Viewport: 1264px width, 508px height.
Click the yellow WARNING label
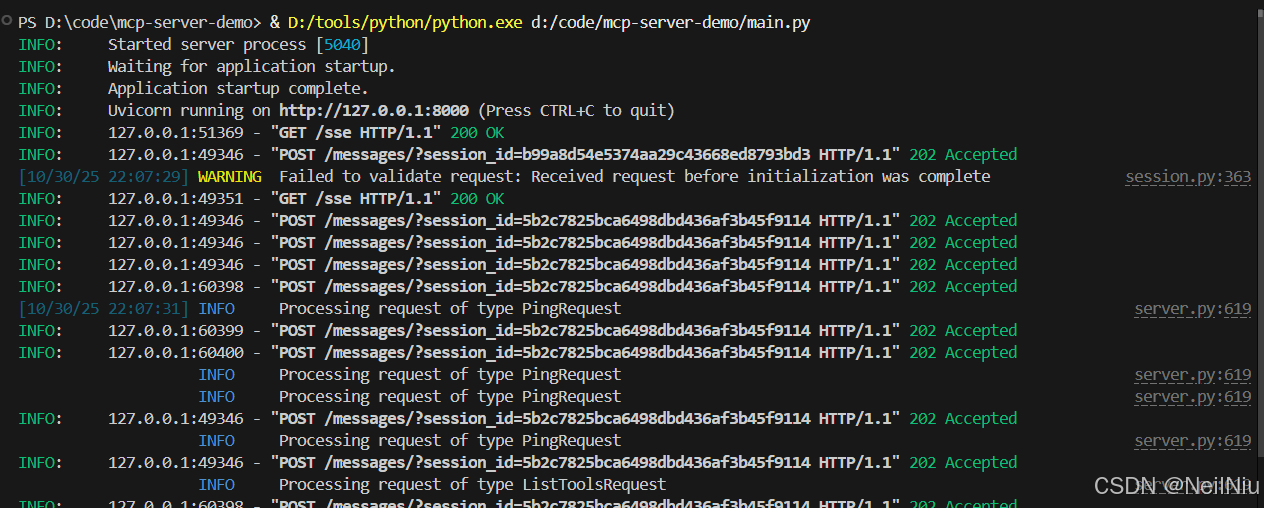coord(229,176)
